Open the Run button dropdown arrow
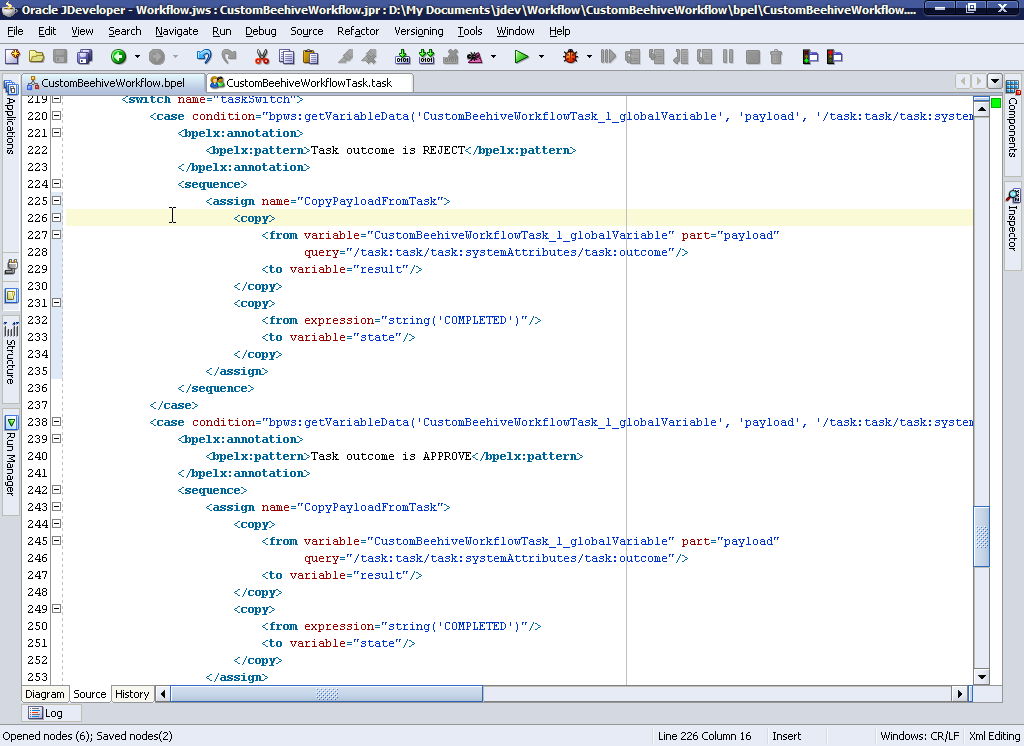The height and width of the screenshot is (746, 1024). click(x=541, y=57)
